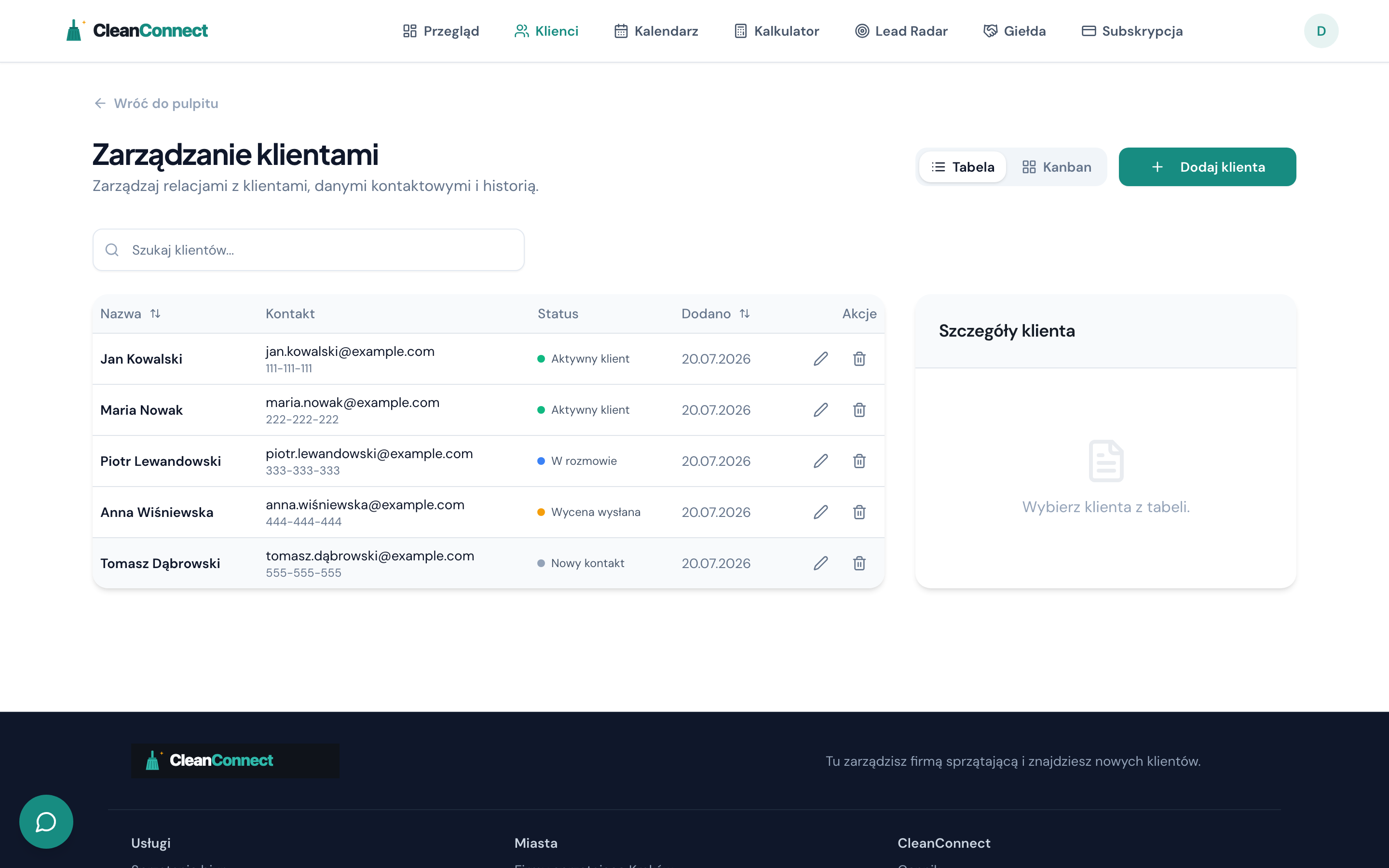The image size is (1389, 868).
Task: Click phone number 444-444-444
Action: tap(304, 522)
